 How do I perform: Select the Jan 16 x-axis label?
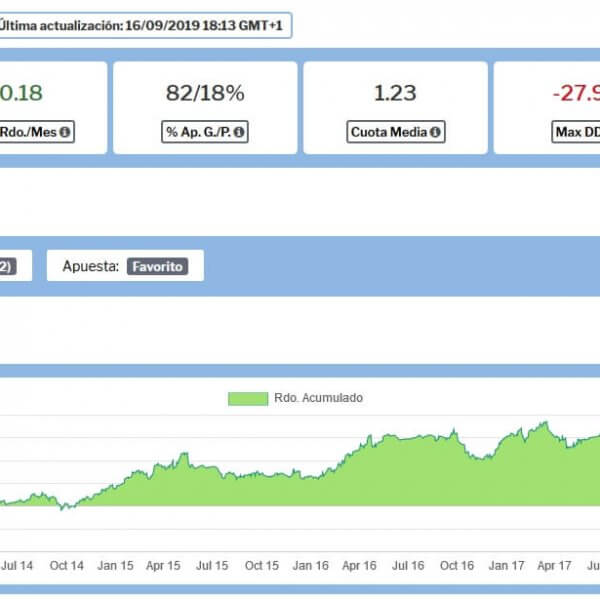click(310, 566)
